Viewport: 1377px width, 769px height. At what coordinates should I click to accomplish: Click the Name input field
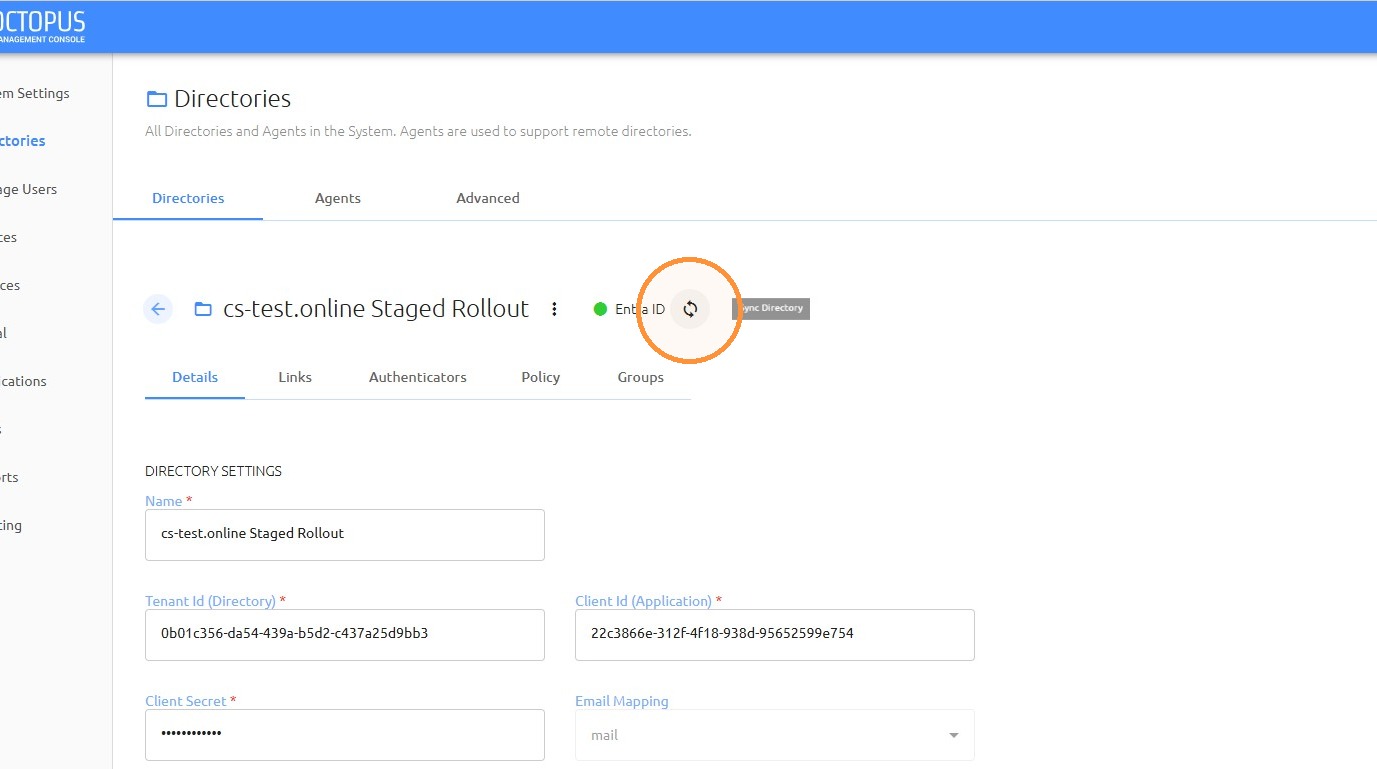tap(345, 535)
